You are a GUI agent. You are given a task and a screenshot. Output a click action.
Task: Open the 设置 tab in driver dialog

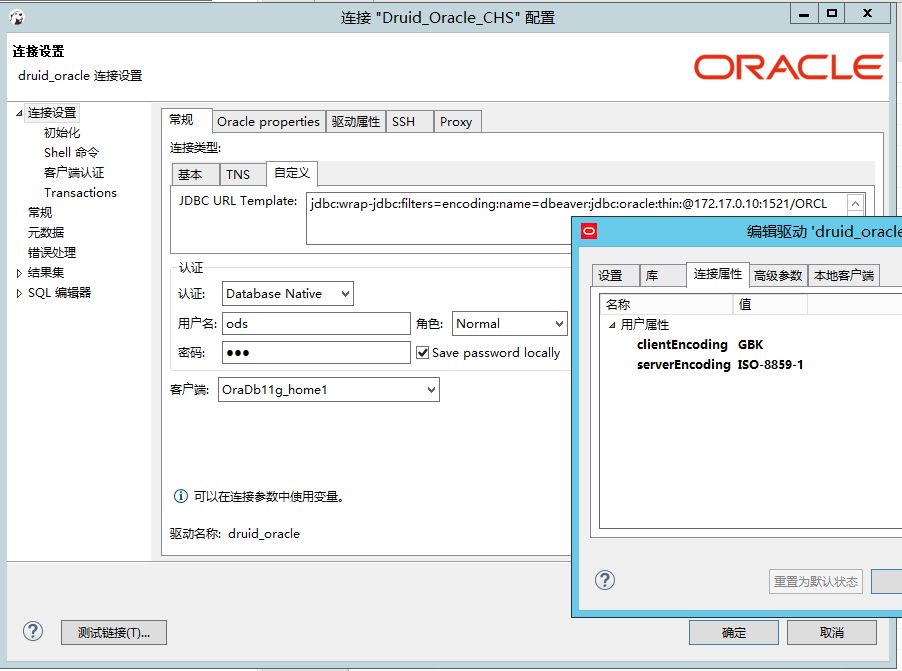pos(615,276)
